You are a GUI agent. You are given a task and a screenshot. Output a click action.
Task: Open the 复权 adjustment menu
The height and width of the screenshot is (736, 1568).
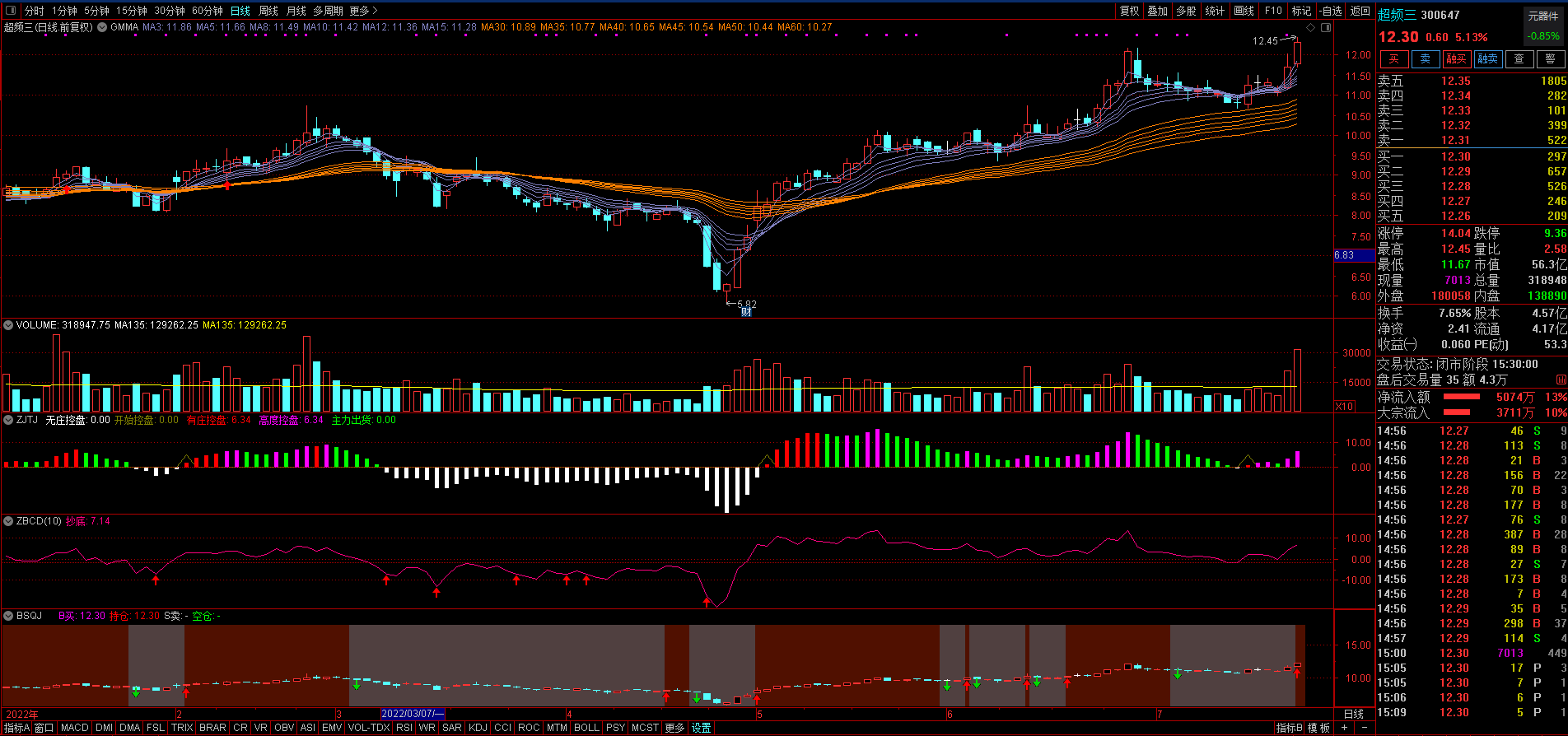(x=1130, y=11)
